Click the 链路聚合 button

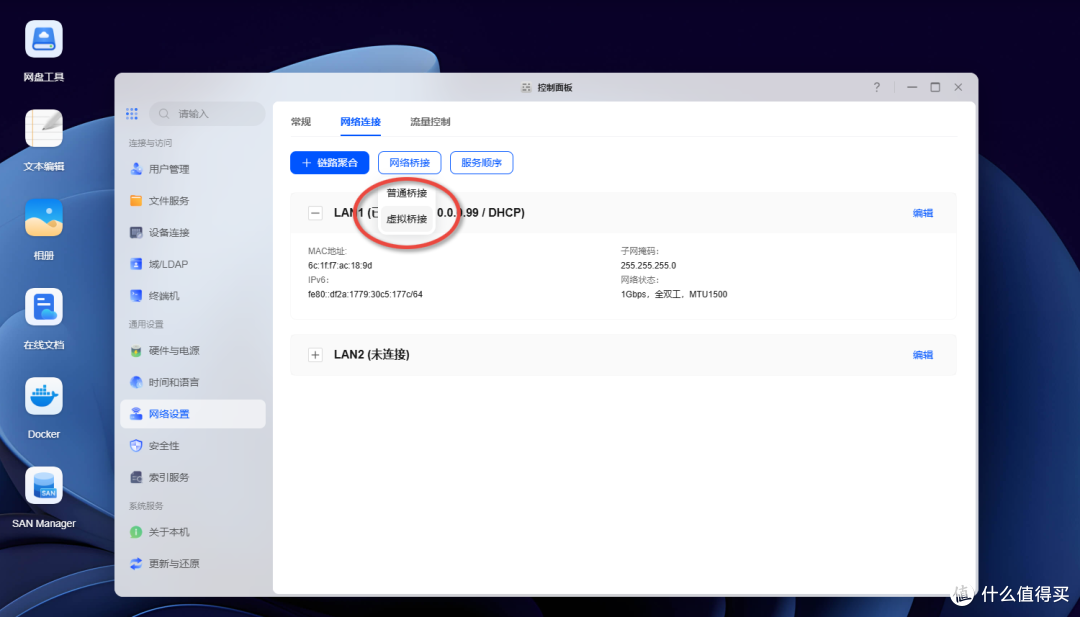click(330, 163)
